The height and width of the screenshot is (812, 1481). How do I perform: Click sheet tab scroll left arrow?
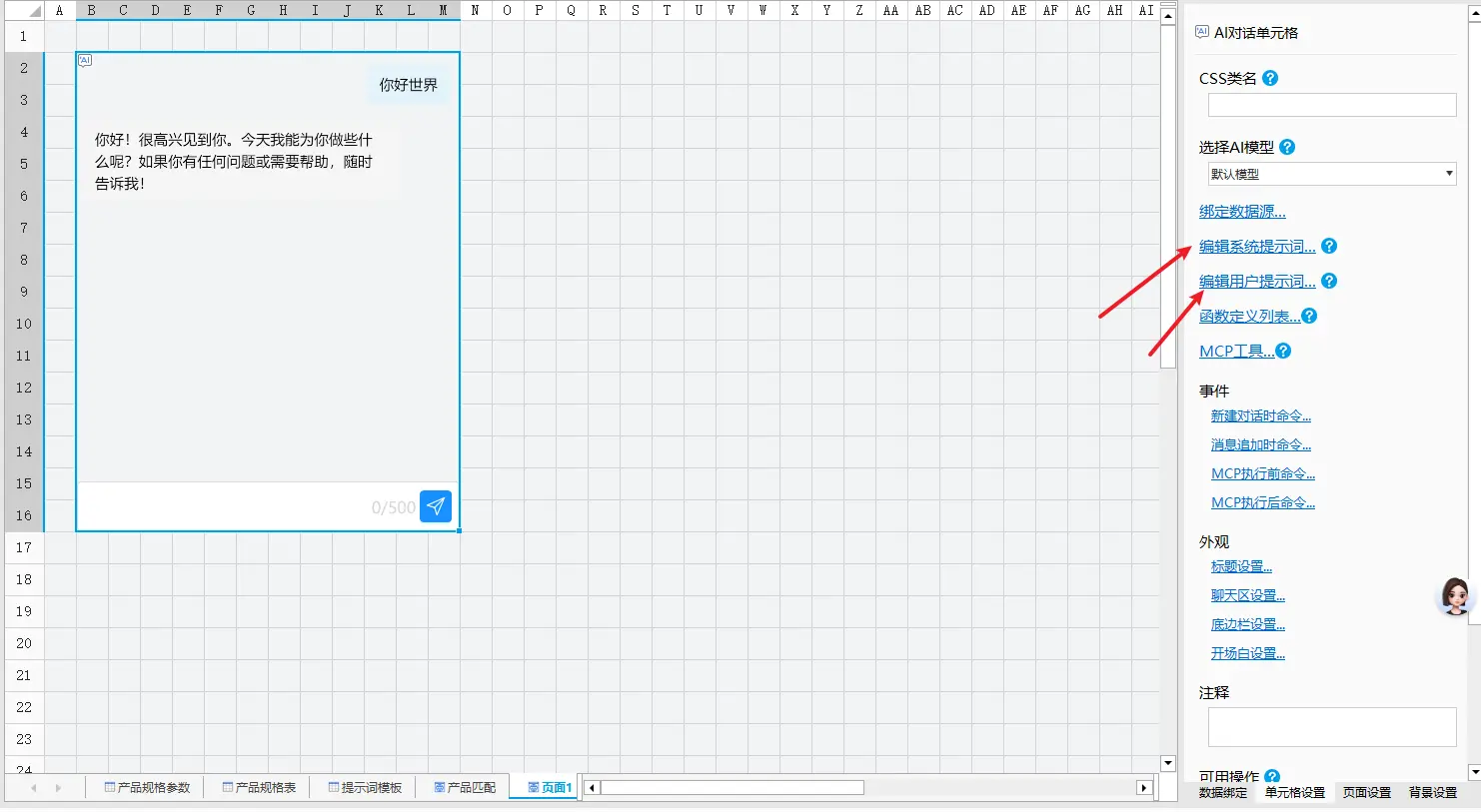coord(34,788)
